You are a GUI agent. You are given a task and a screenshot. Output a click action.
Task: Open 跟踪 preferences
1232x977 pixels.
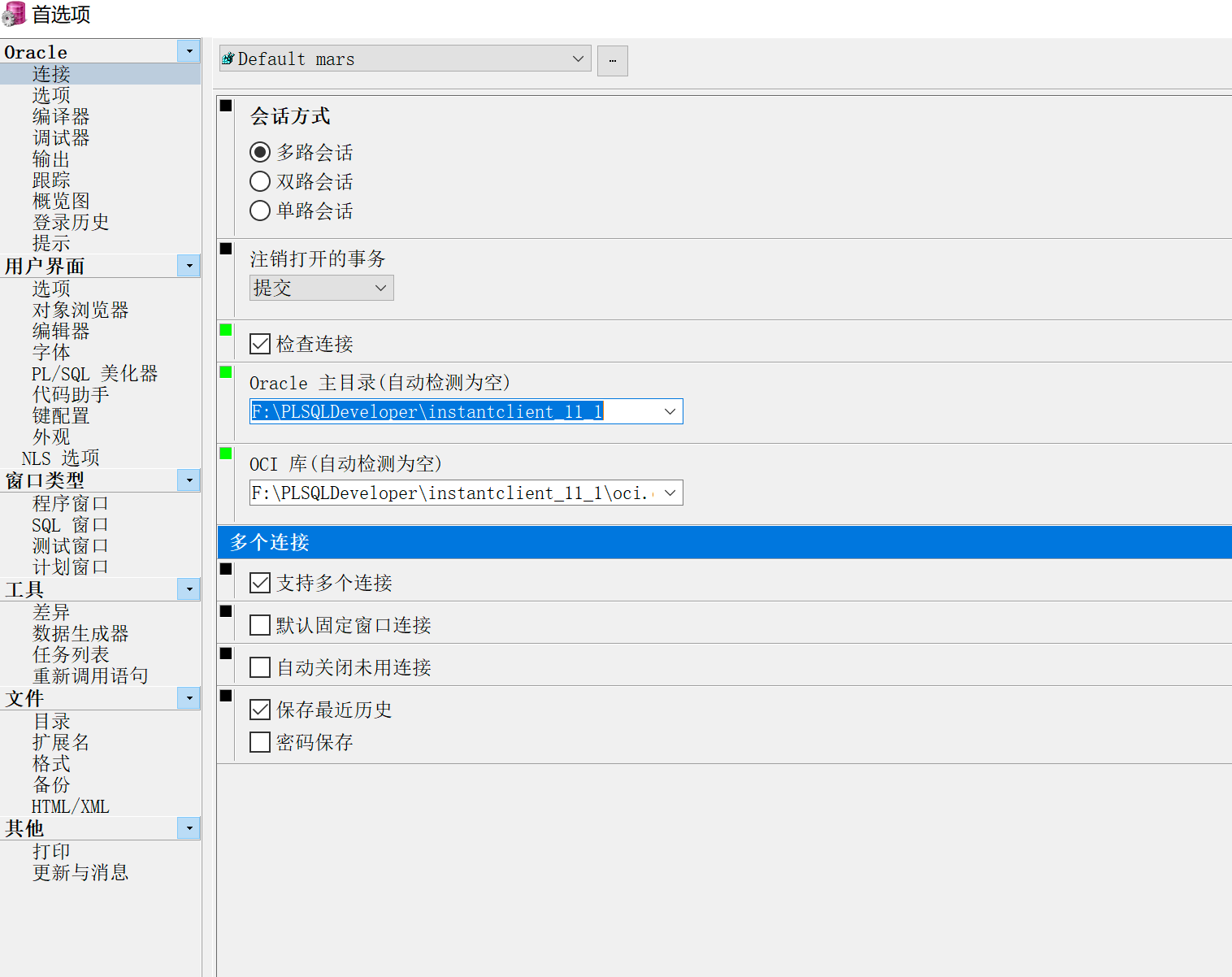(x=51, y=180)
